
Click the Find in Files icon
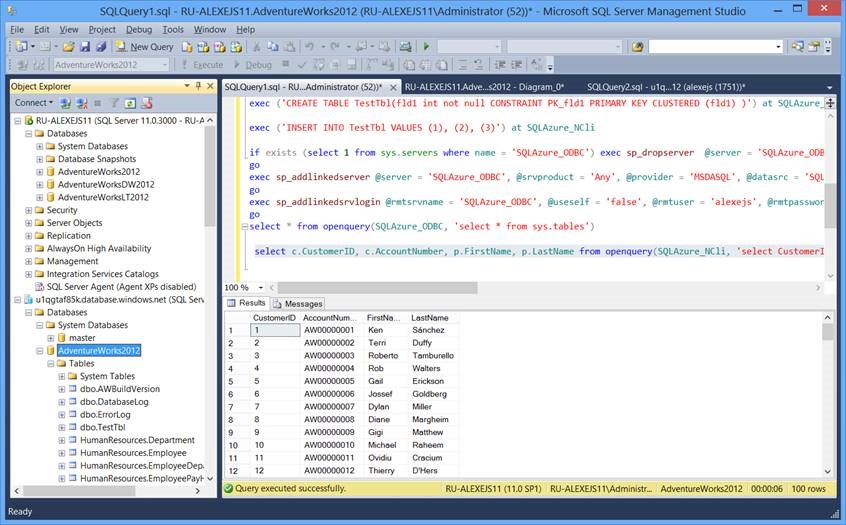(637, 47)
